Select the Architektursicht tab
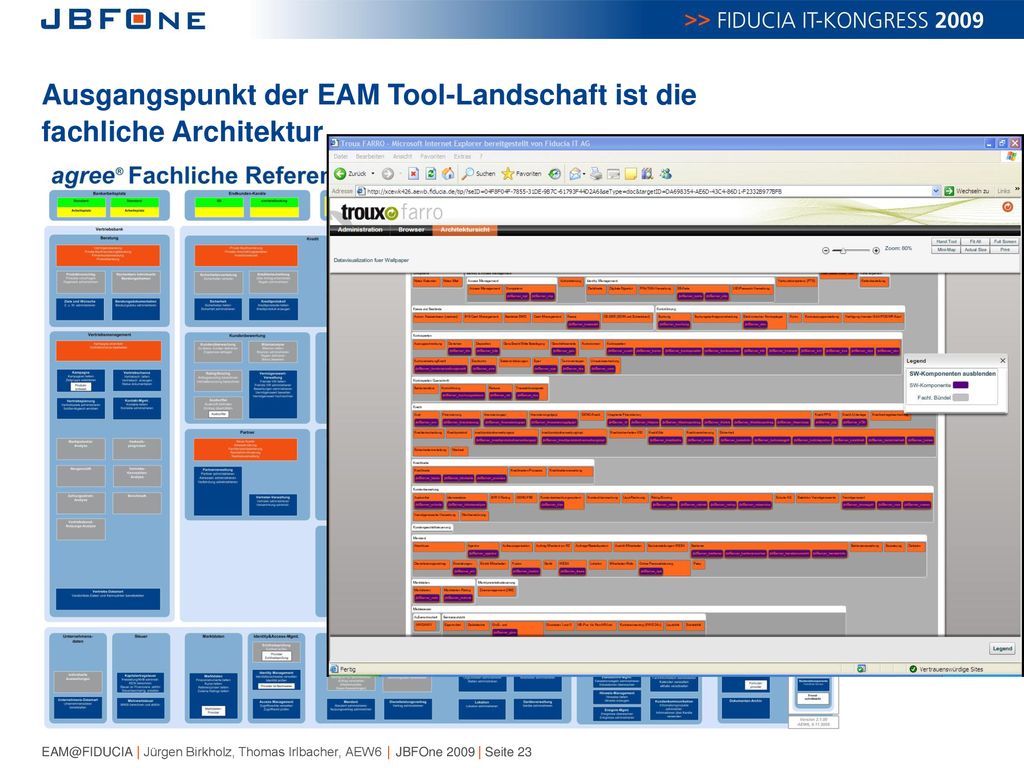Viewport: 1024px width, 768px height. tap(465, 230)
